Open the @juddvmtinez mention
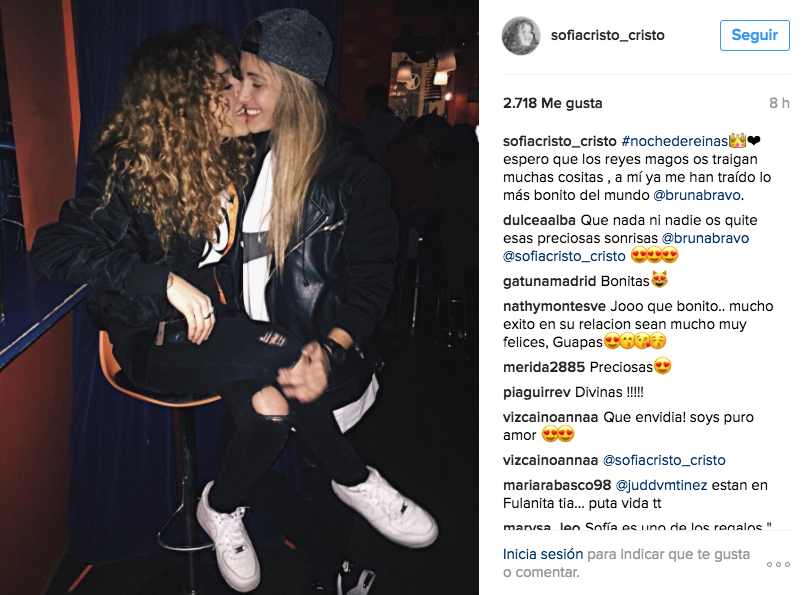The width and height of the screenshot is (811, 595). pos(660,485)
